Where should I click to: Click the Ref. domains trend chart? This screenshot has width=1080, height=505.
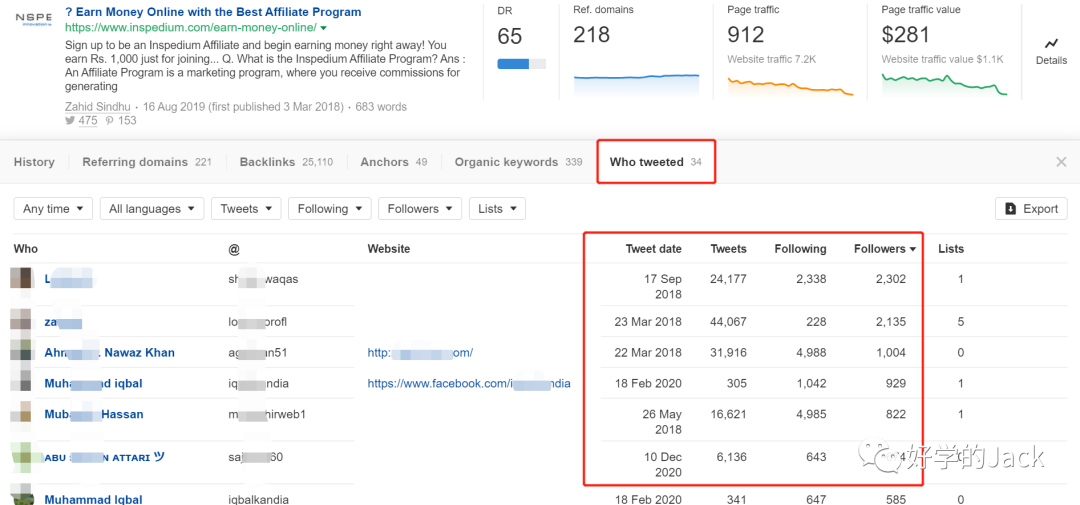pyautogui.click(x=636, y=83)
